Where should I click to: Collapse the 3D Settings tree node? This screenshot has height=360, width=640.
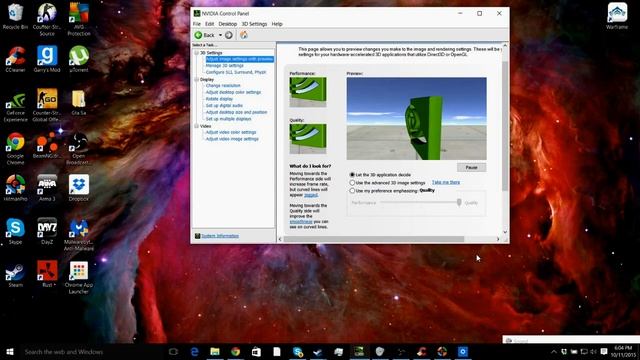[x=196, y=53]
